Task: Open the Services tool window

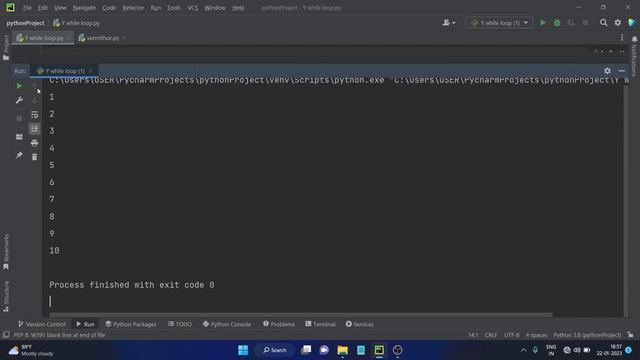Action: coord(360,324)
